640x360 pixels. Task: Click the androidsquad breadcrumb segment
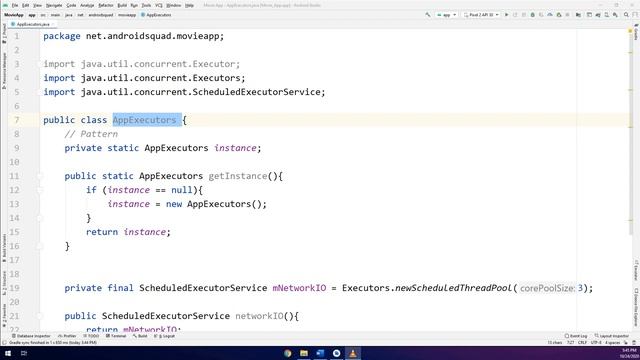tap(100, 15)
